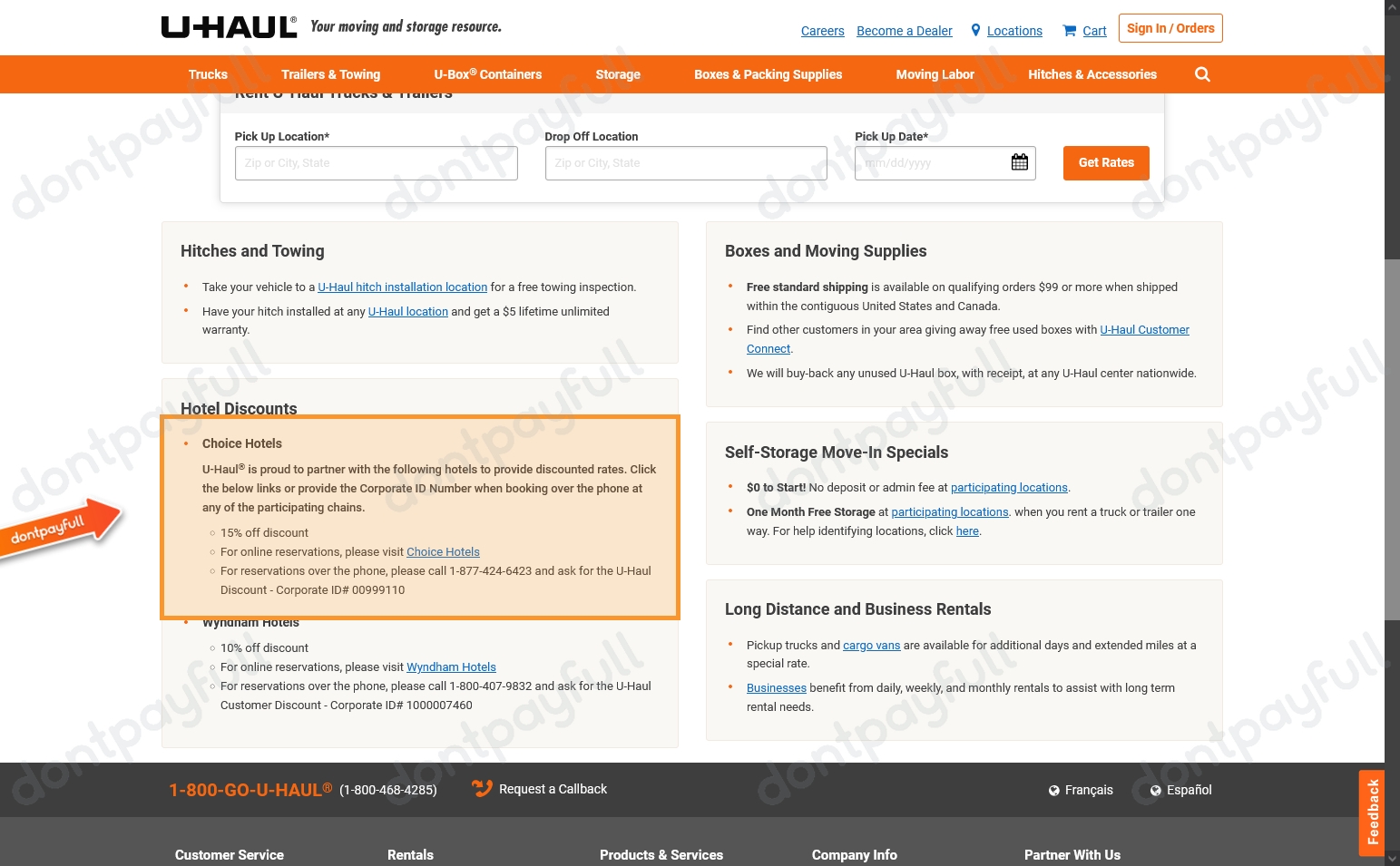Open the Trailers & Towing menu
Image resolution: width=1400 pixels, height=866 pixels.
tap(331, 74)
